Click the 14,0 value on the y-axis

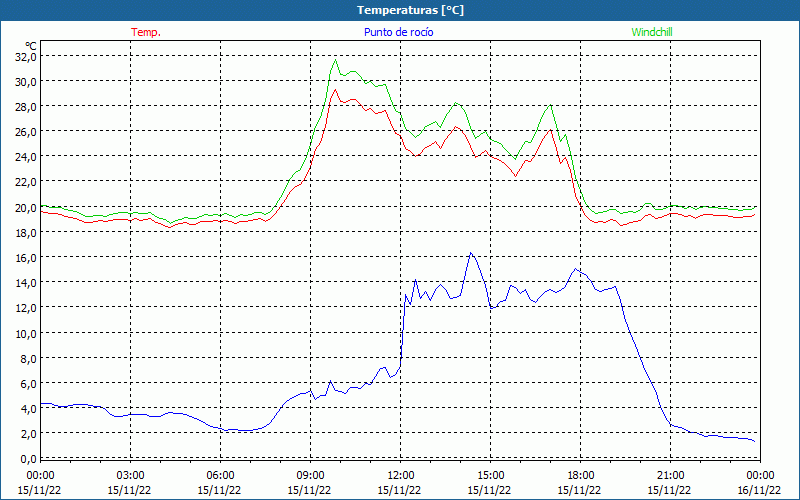pos(26,283)
